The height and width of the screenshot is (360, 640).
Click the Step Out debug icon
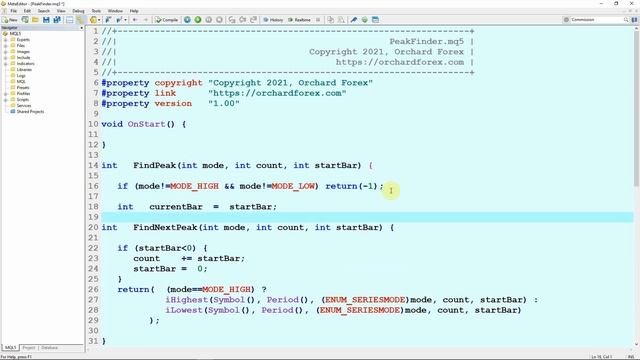253,20
